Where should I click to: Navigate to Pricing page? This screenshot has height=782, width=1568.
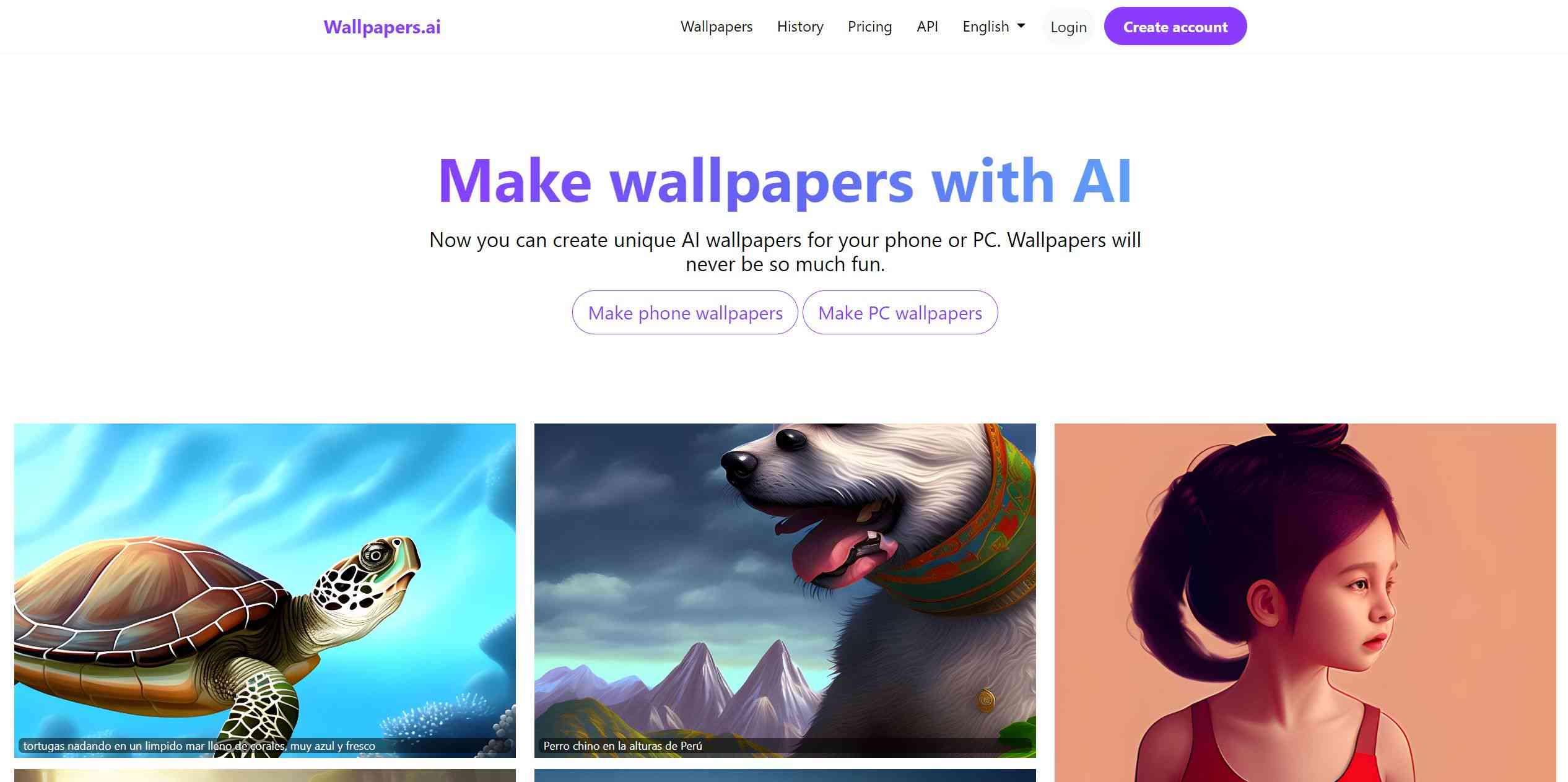point(869,25)
